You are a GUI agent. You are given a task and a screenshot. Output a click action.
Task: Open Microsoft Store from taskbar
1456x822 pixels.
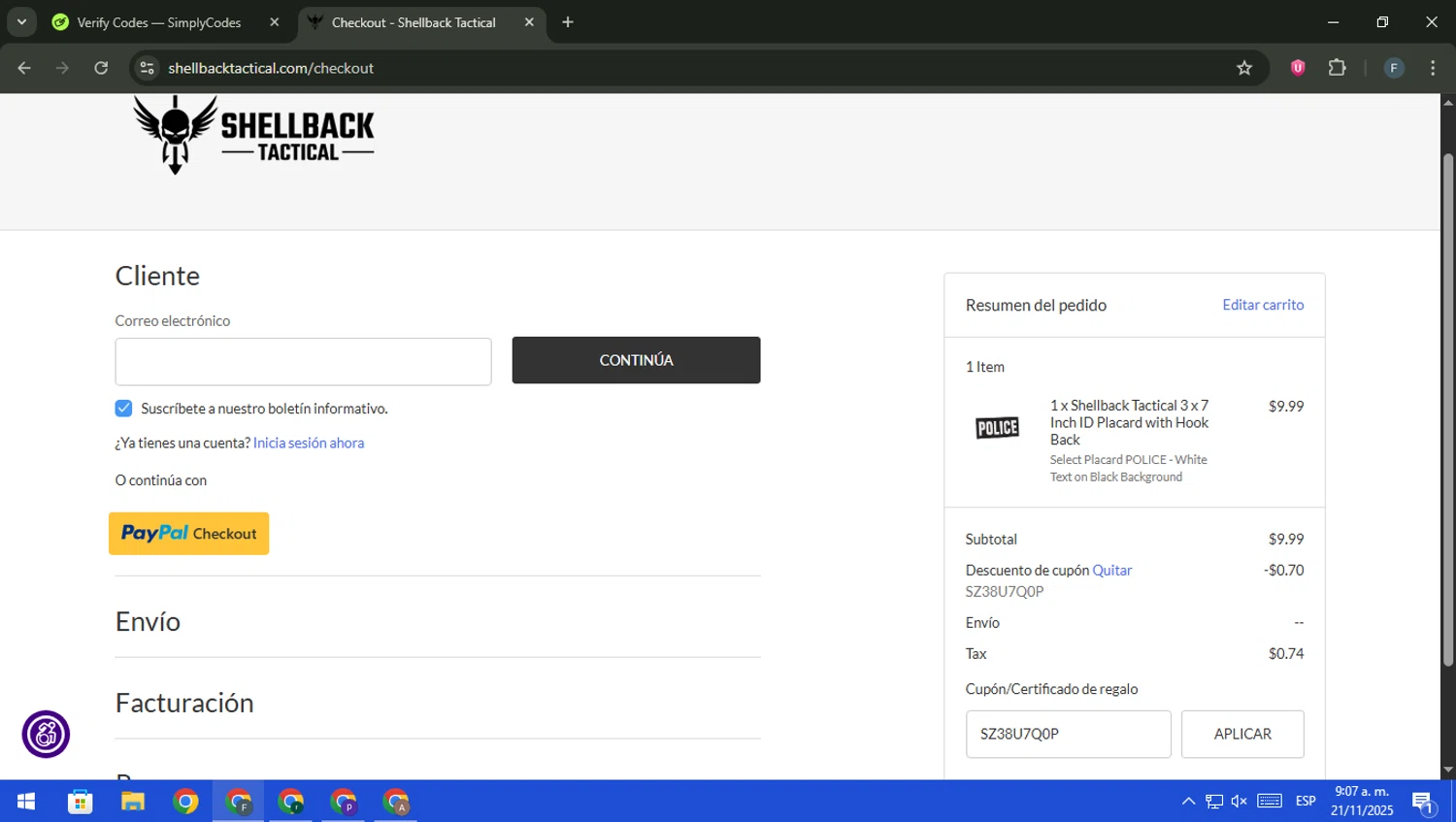pos(80,802)
